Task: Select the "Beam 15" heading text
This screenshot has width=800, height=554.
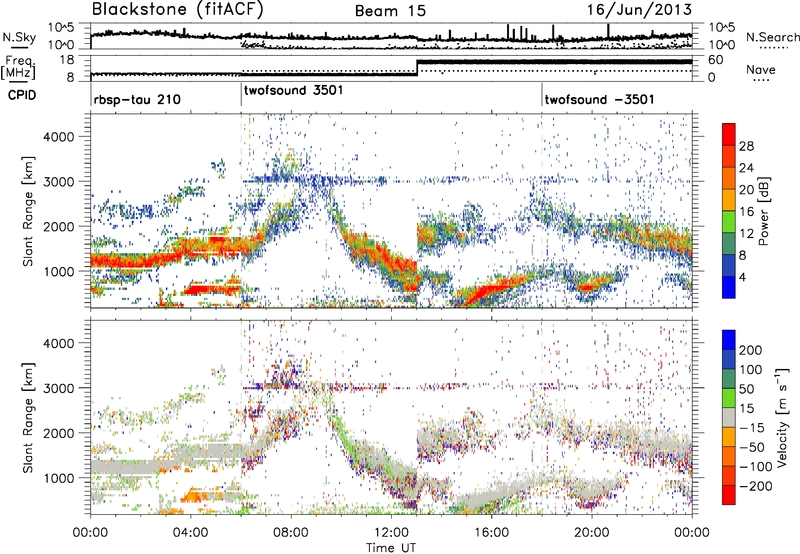Action: point(390,11)
